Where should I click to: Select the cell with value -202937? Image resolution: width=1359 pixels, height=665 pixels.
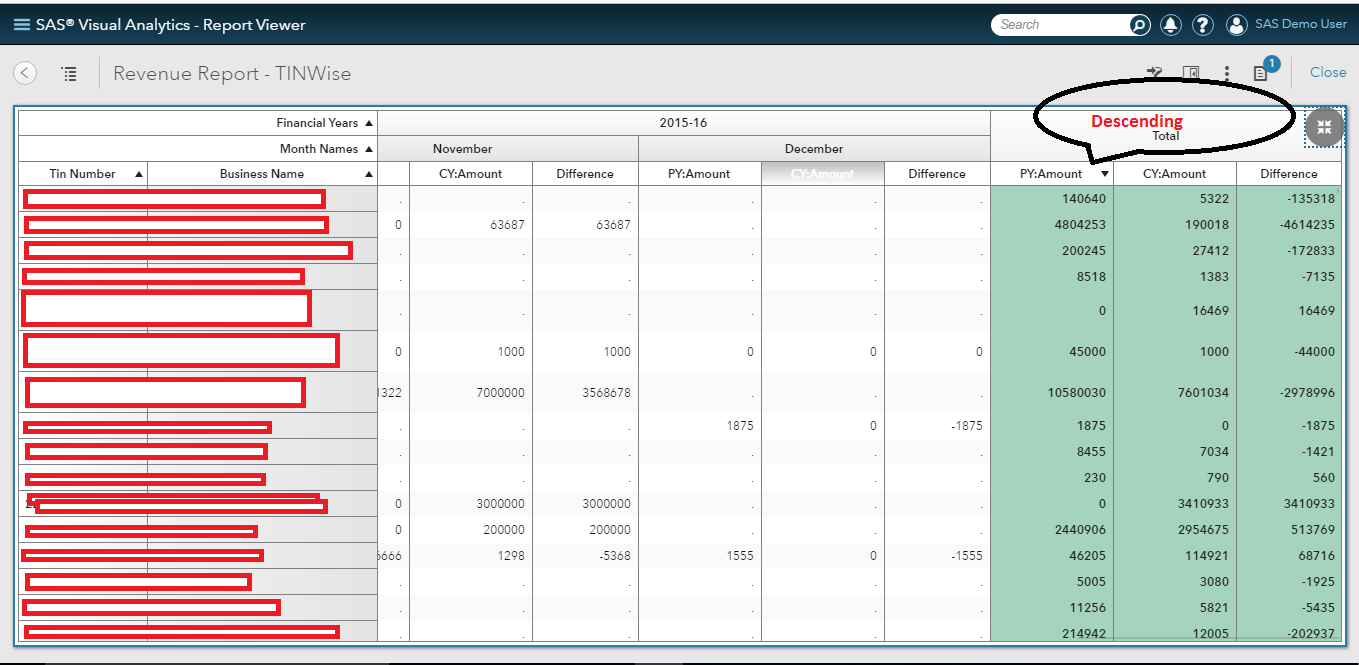1290,633
